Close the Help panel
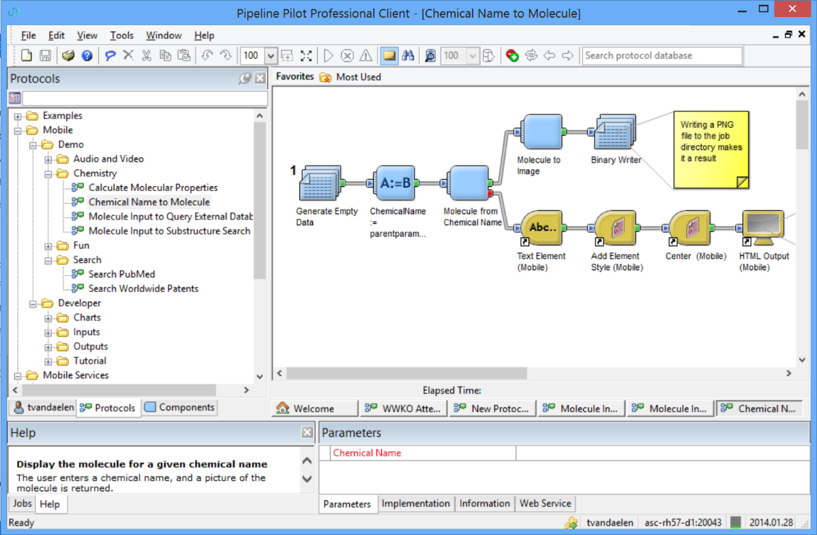Viewport: 817px width, 535px height. click(x=307, y=432)
